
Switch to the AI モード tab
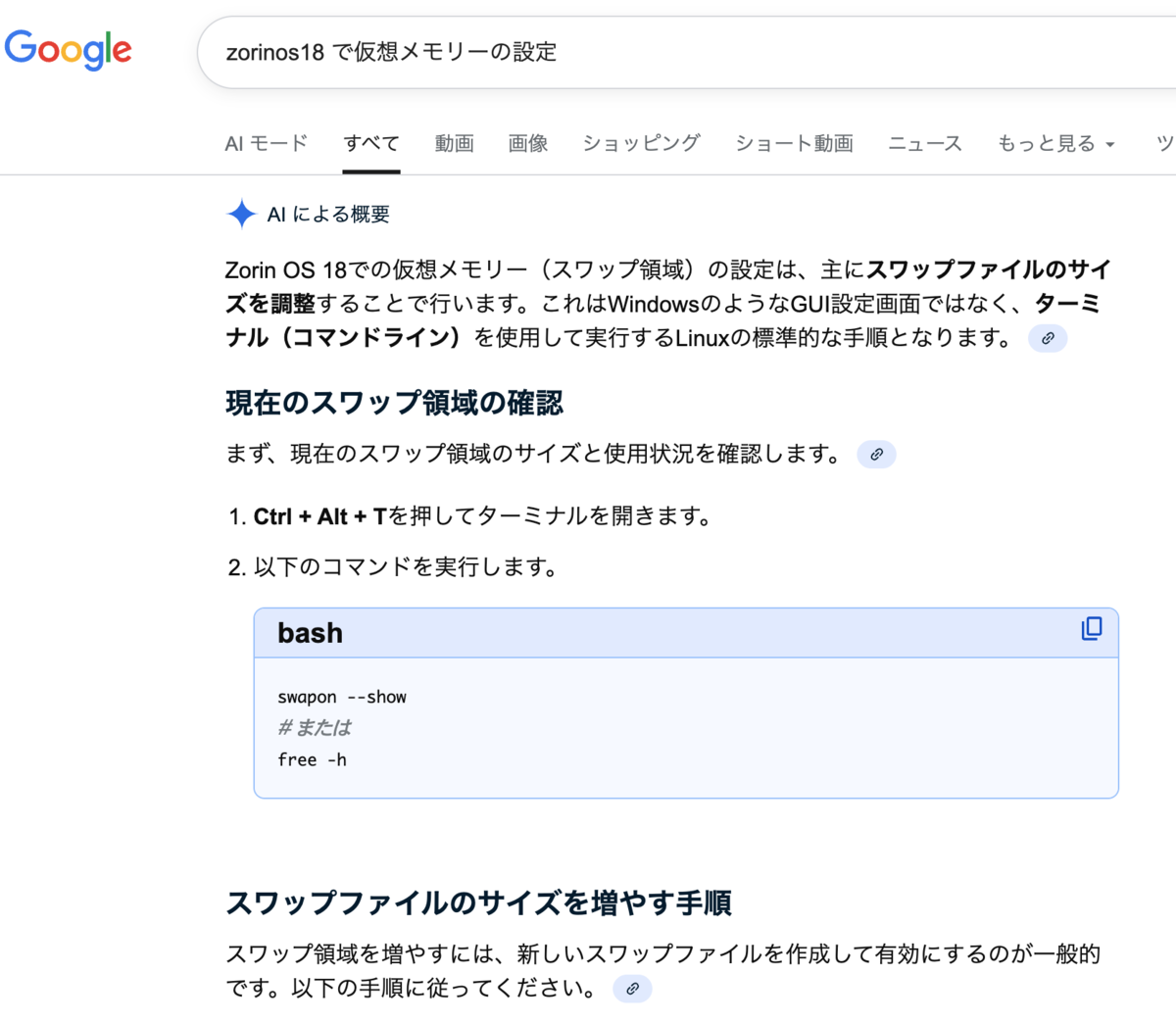click(266, 144)
